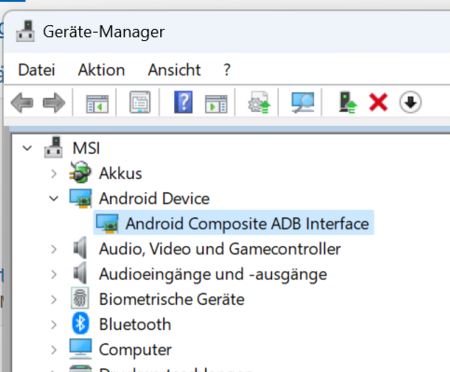The height and width of the screenshot is (372, 450).
Task: Toggle the console tree pane icon
Action: tap(97, 104)
